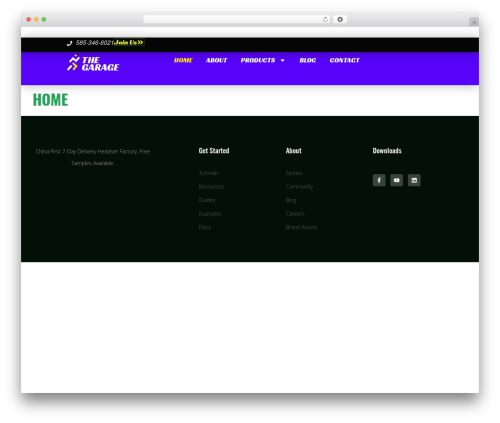Screen dimensions: 500x423
Task: Maximize window with green button
Action: point(44,19)
